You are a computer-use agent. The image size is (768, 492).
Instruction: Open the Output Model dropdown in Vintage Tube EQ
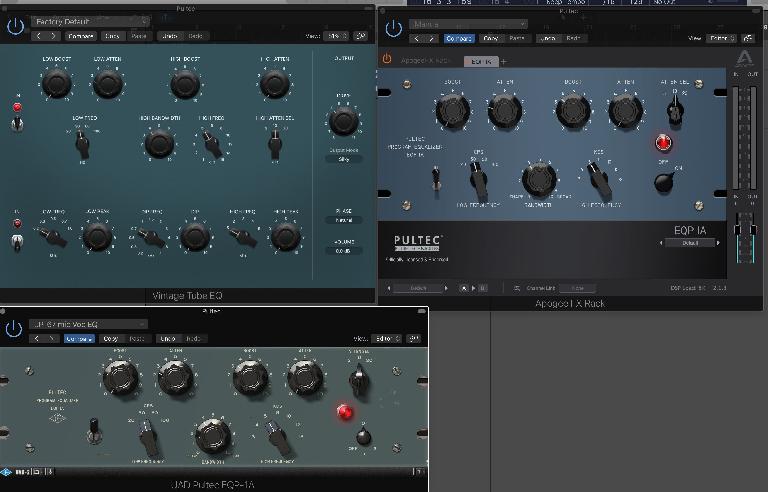[x=343, y=159]
